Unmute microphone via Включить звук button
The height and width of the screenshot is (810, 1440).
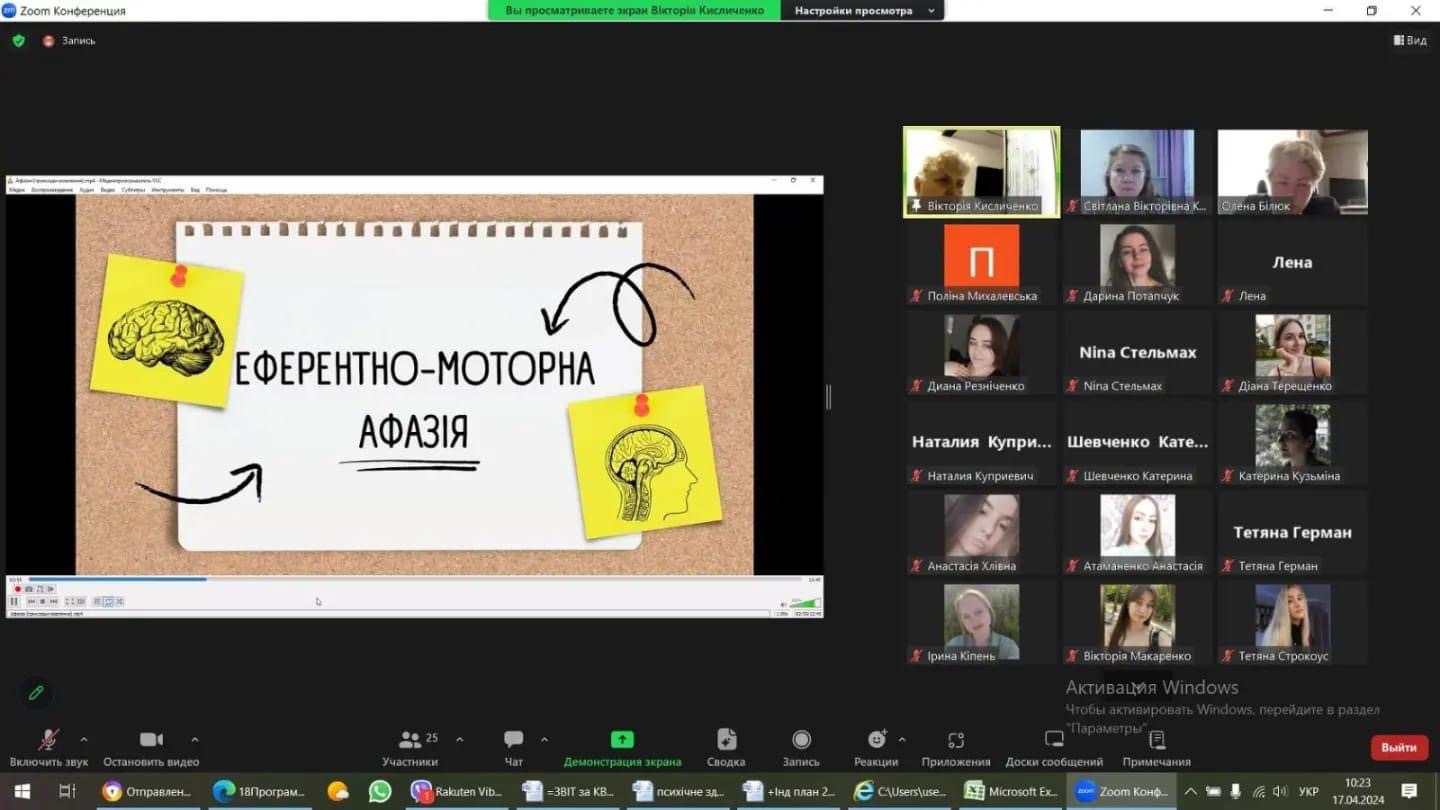(x=48, y=748)
